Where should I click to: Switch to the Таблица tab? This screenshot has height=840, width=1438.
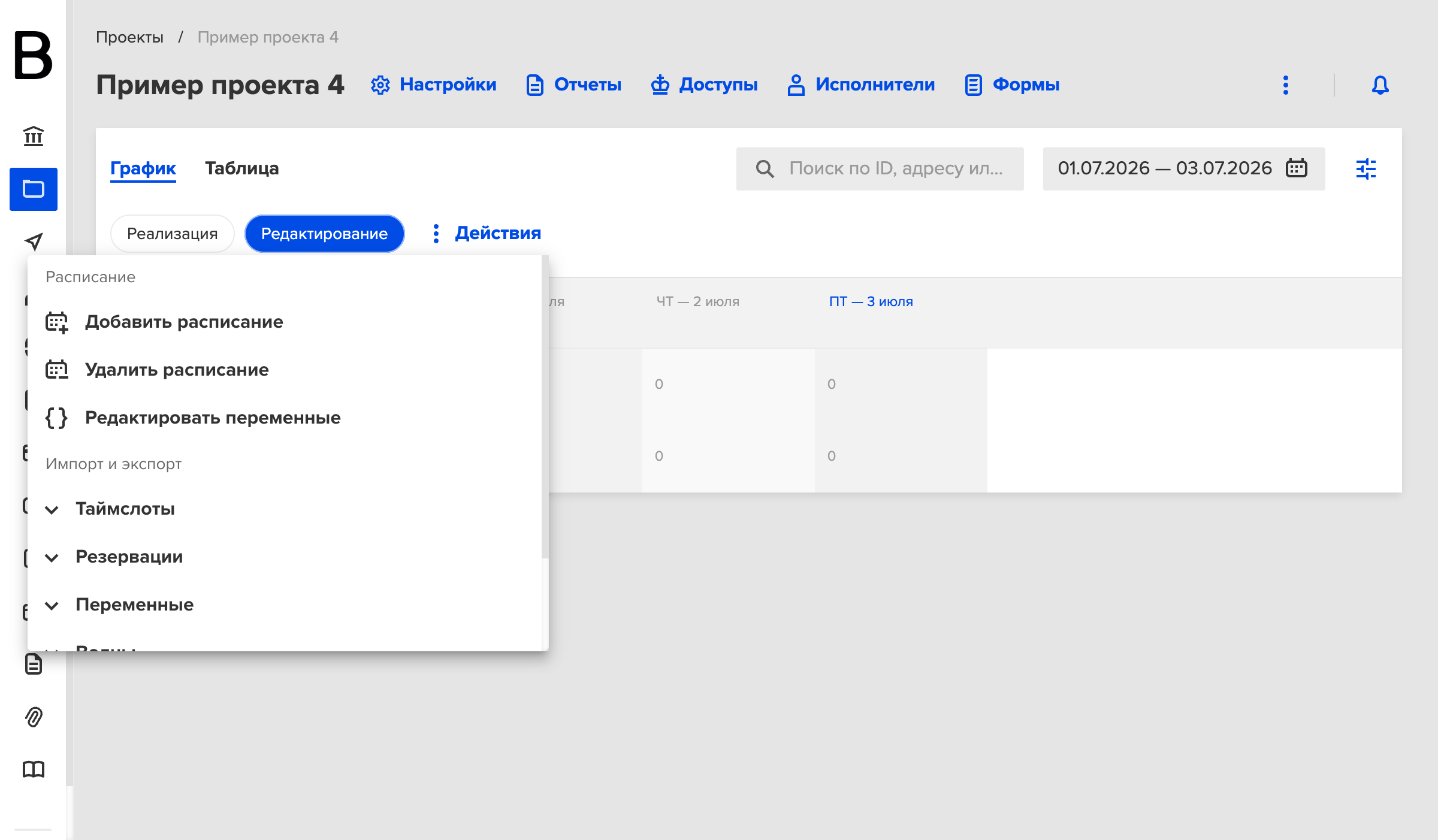242,168
